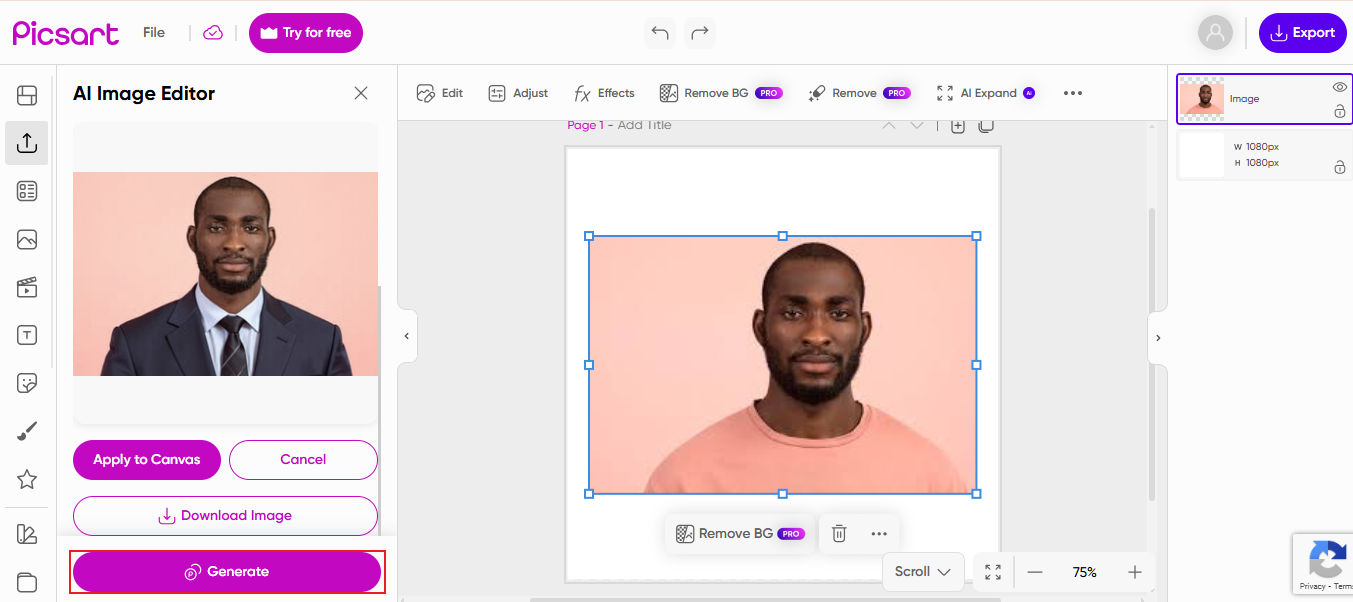Click the Export button

pyautogui.click(x=1303, y=33)
